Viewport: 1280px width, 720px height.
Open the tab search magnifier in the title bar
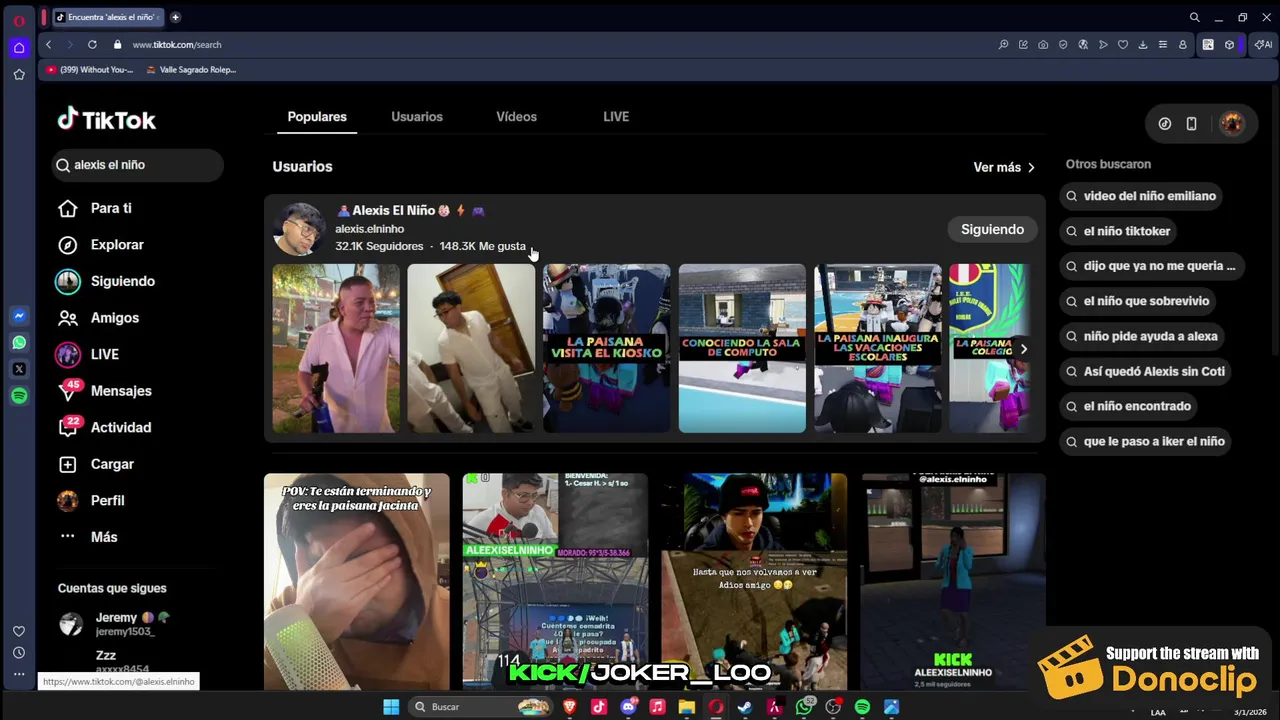click(x=1194, y=17)
